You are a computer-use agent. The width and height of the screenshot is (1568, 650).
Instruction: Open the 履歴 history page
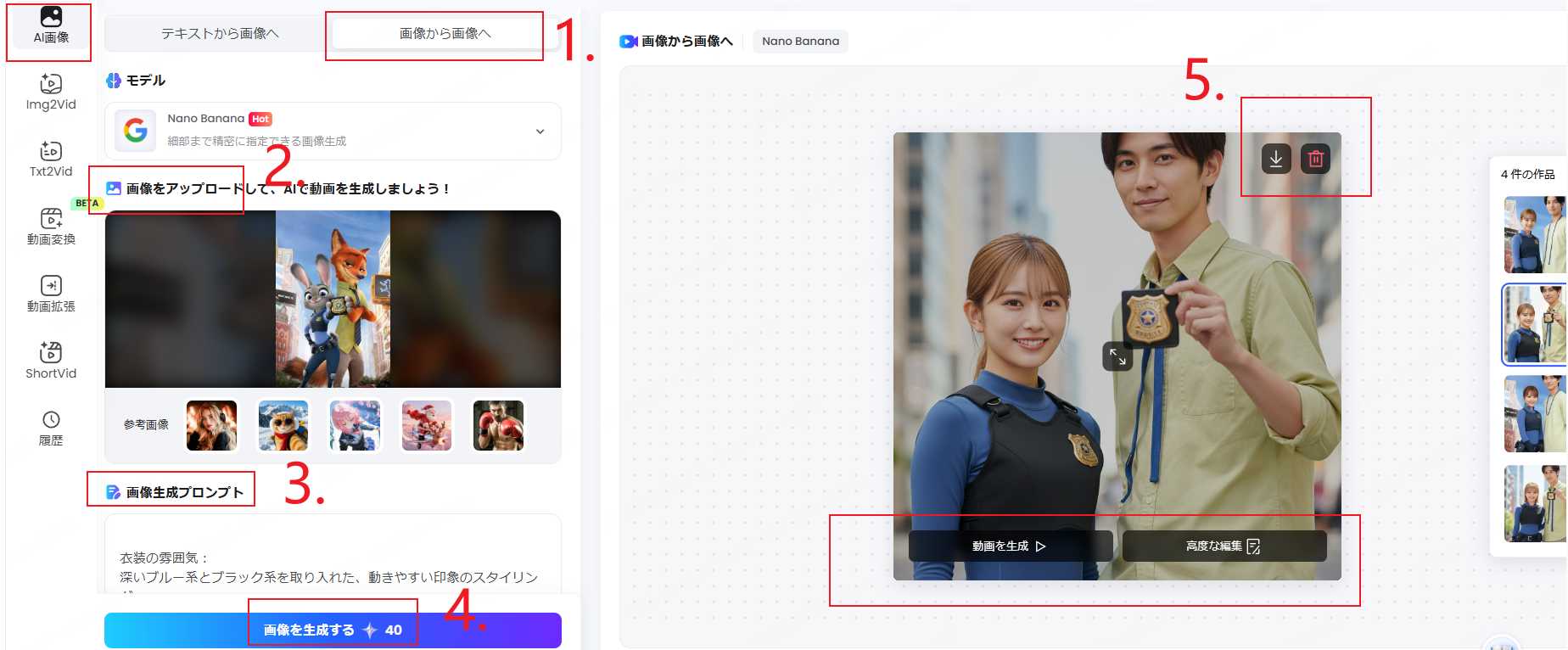pos(51,428)
